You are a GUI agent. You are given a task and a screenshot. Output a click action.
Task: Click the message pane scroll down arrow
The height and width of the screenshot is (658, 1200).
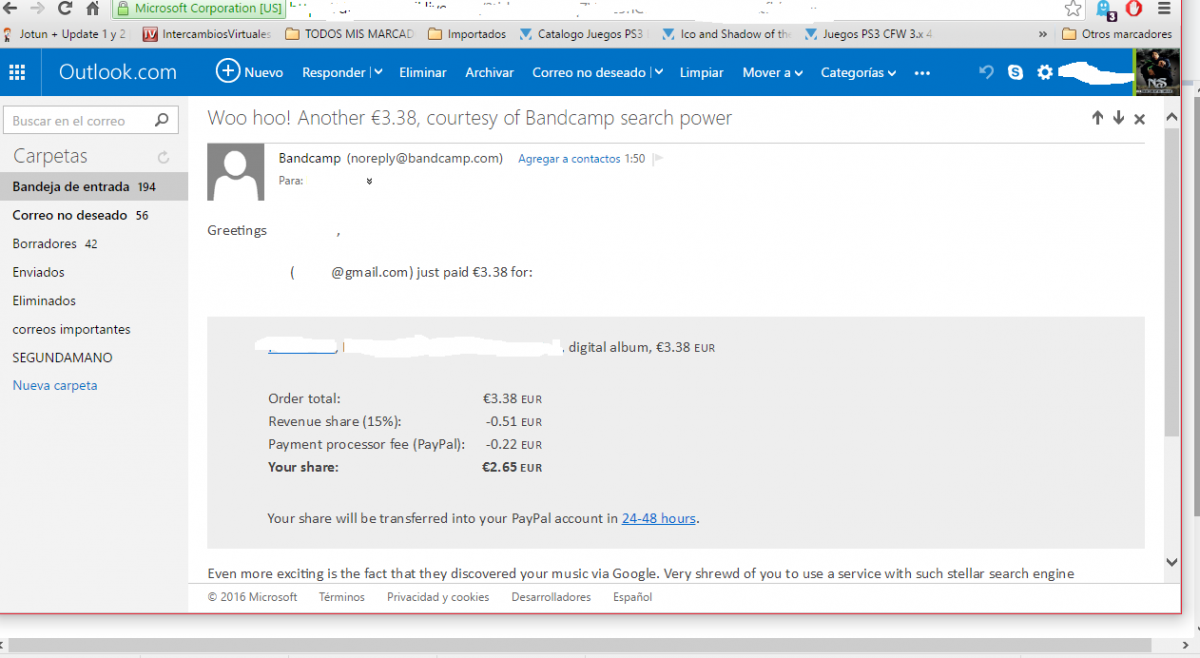(1172, 563)
